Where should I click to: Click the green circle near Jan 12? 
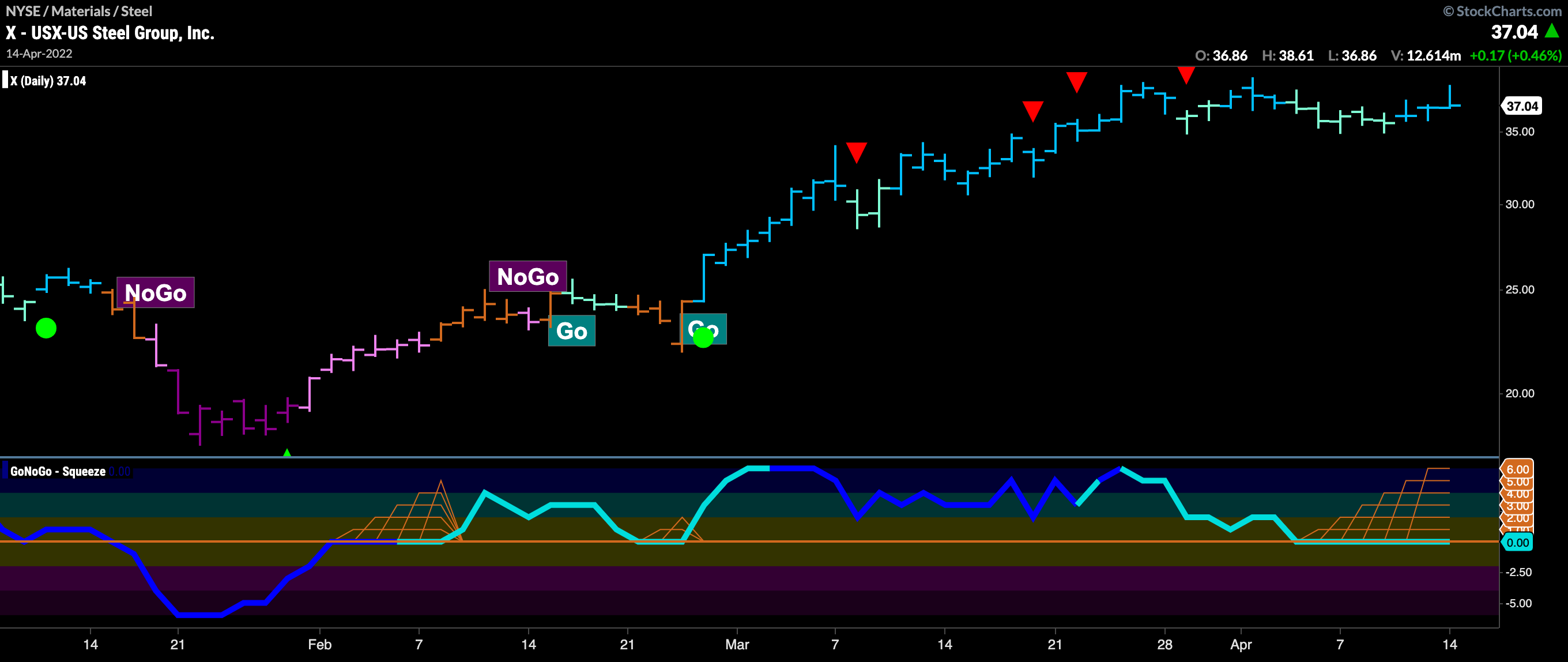pos(46,328)
